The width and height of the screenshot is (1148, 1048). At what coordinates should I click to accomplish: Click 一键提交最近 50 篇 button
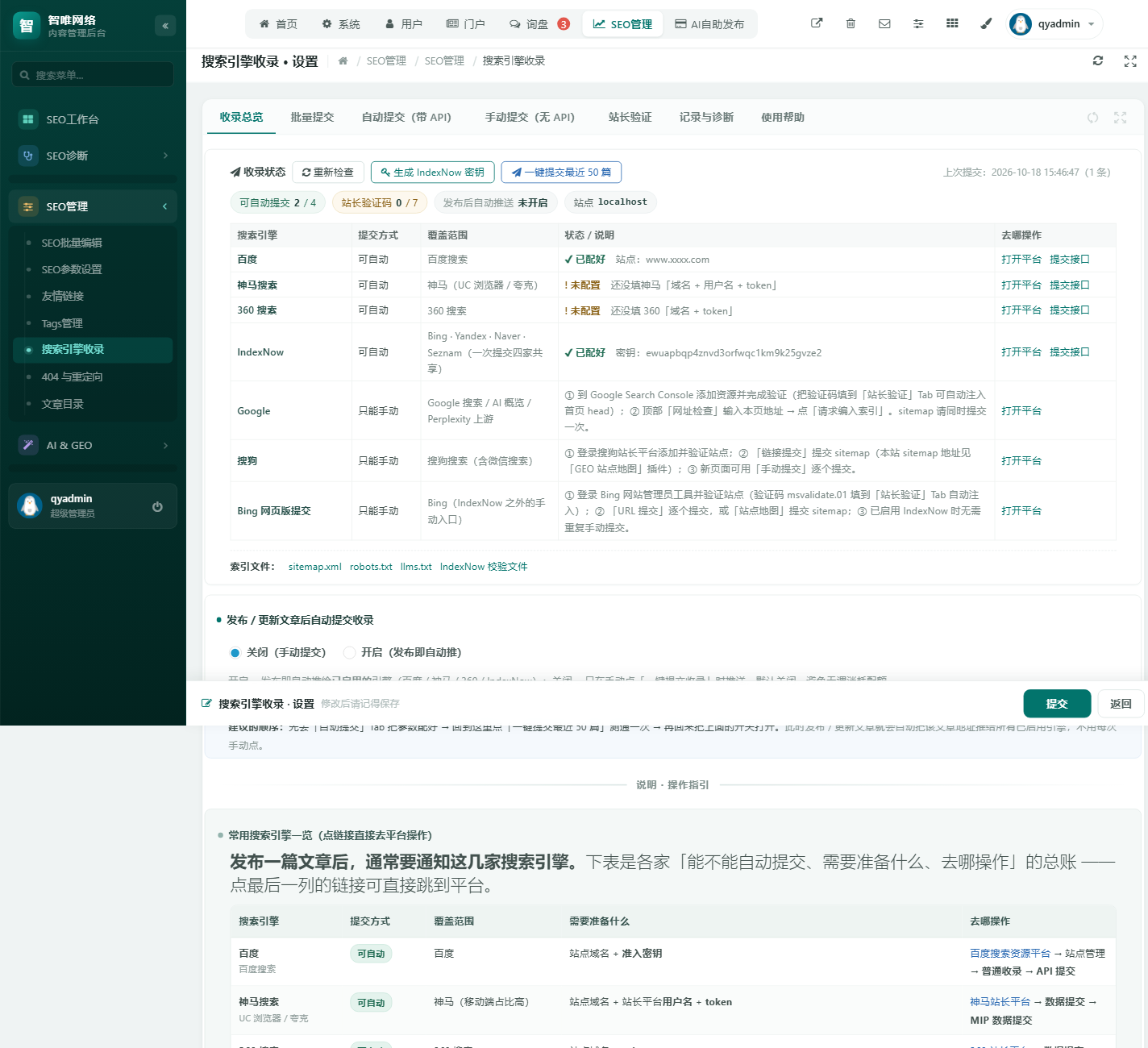tap(561, 173)
